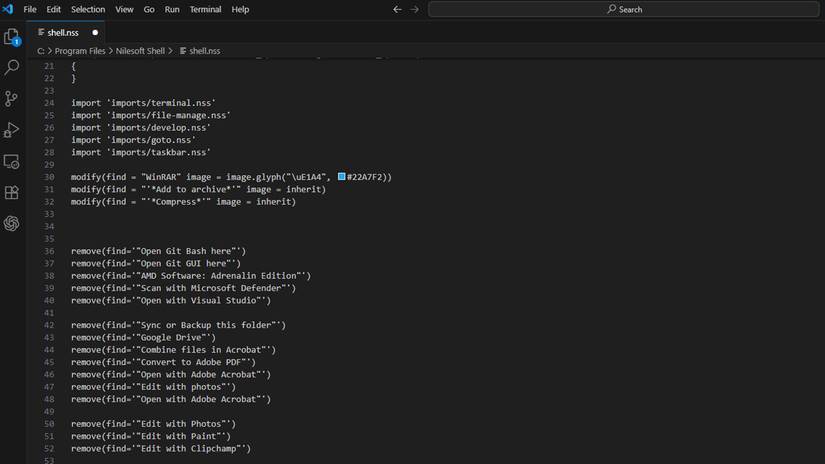Open color picker swatch for #22A7F2
This screenshot has width=825, height=464.
coord(341,177)
